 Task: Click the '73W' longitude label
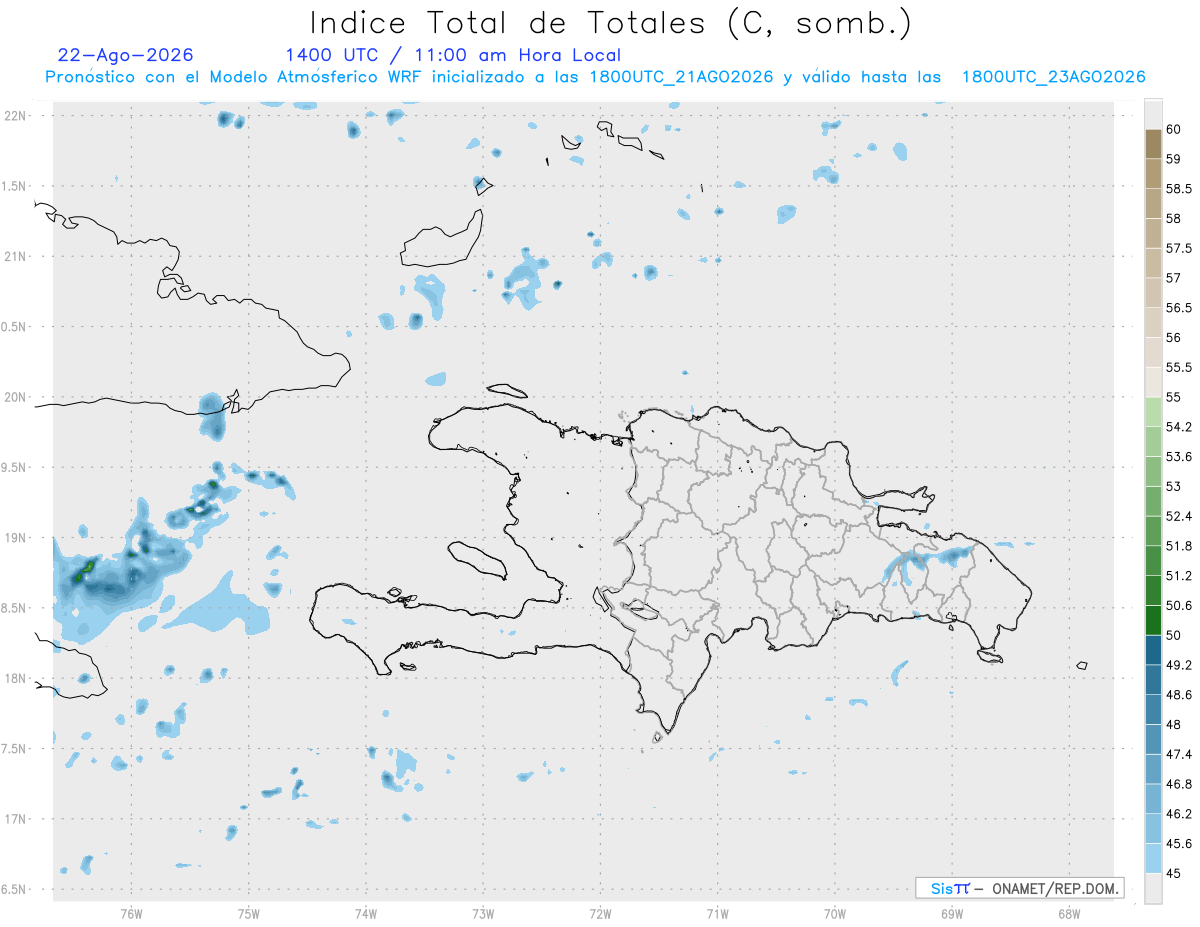click(x=483, y=914)
